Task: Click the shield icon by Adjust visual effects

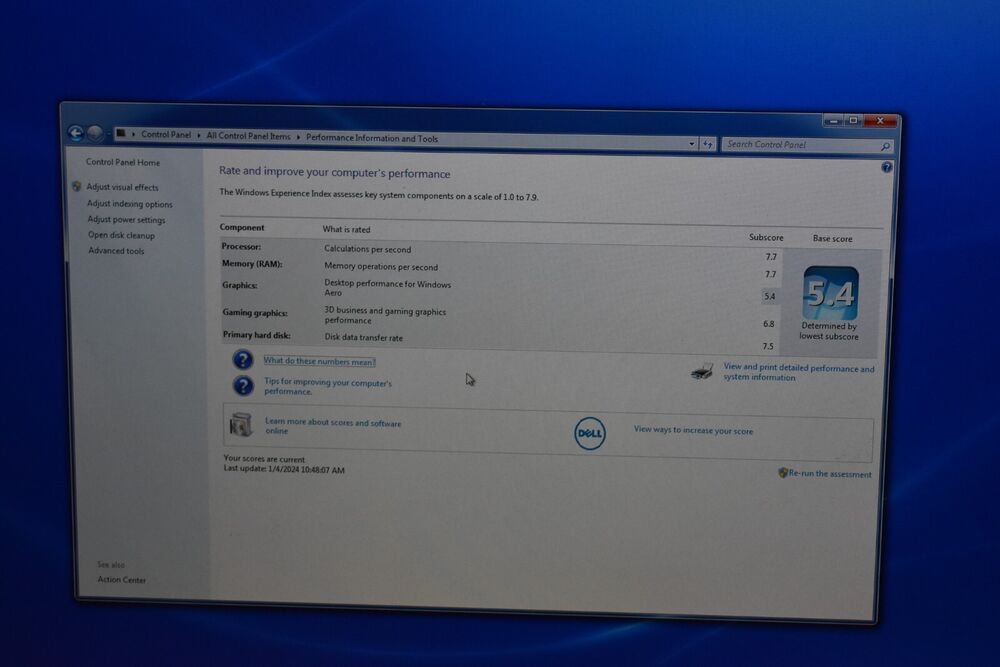Action: point(77,186)
